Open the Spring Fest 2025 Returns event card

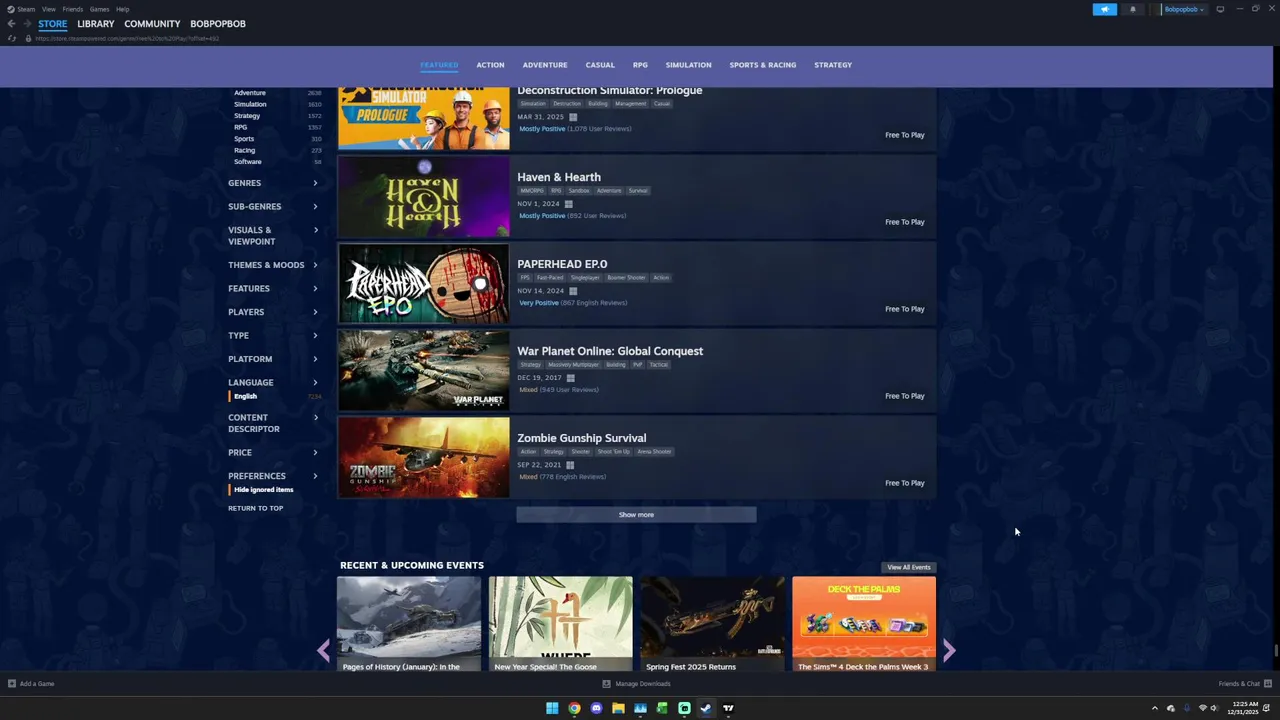coord(712,623)
